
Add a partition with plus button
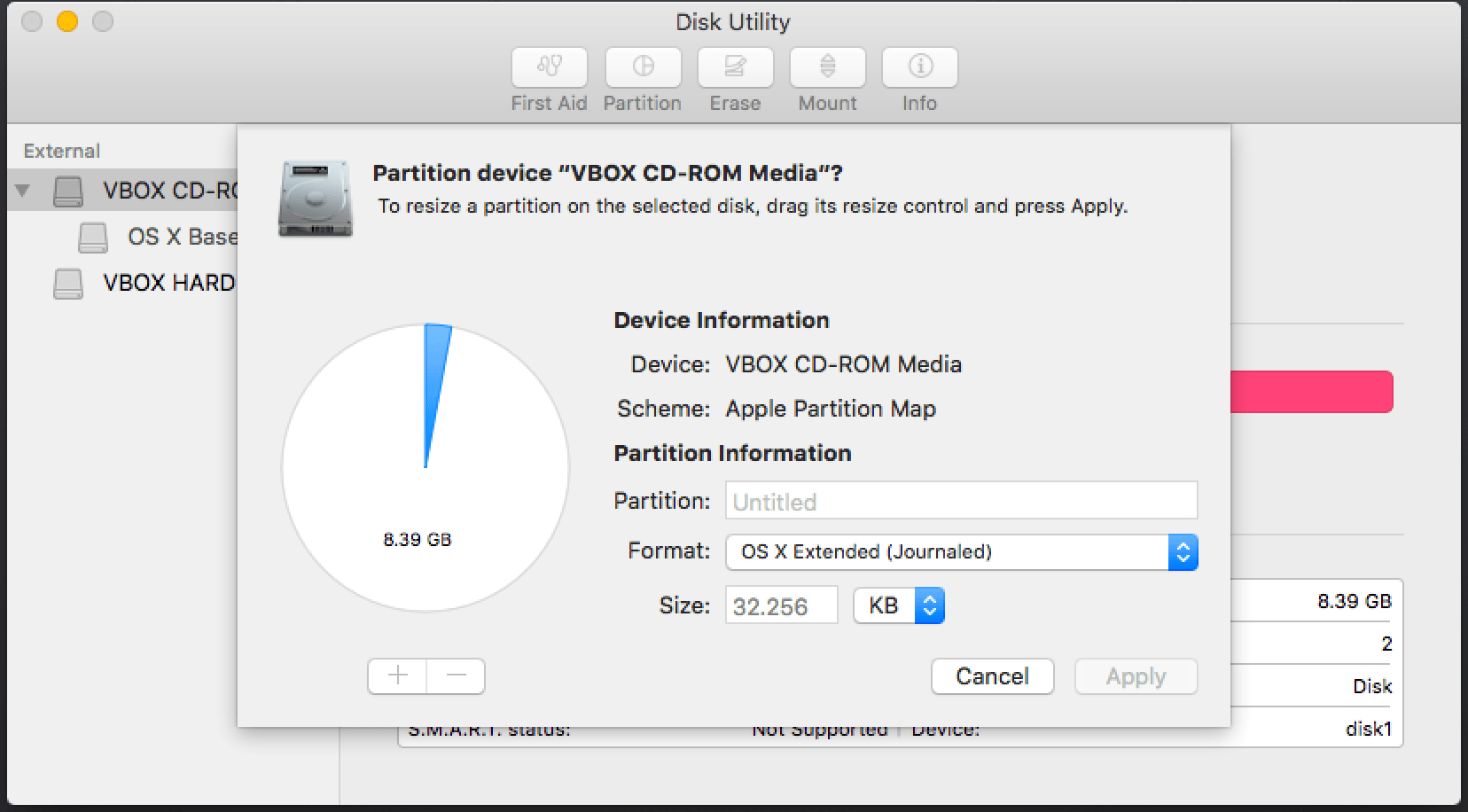(x=398, y=676)
